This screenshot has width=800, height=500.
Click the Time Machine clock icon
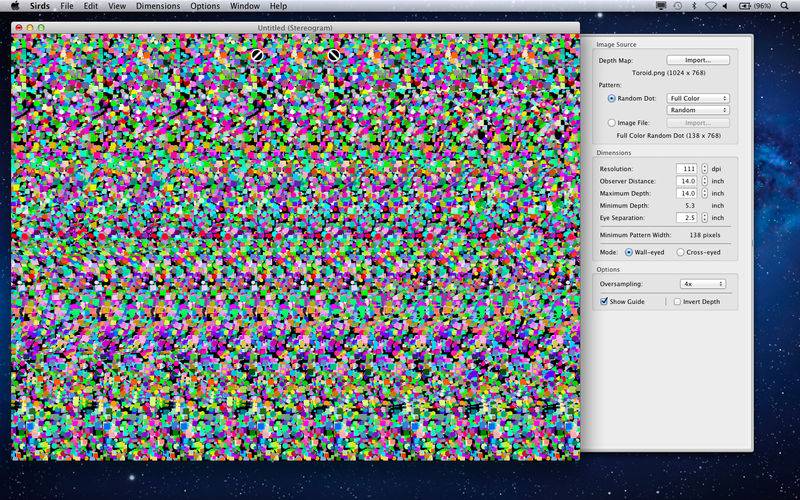click(678, 6)
